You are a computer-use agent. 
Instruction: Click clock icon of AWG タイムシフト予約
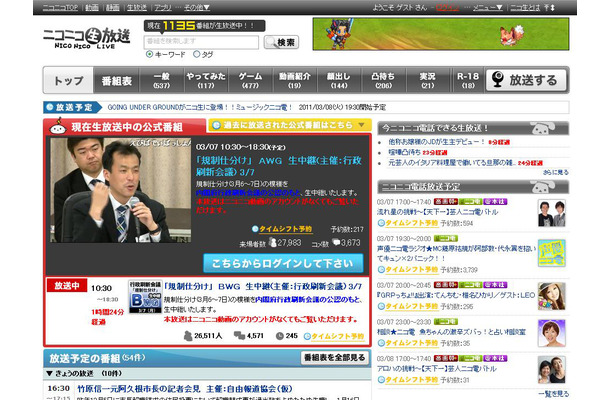255,229
